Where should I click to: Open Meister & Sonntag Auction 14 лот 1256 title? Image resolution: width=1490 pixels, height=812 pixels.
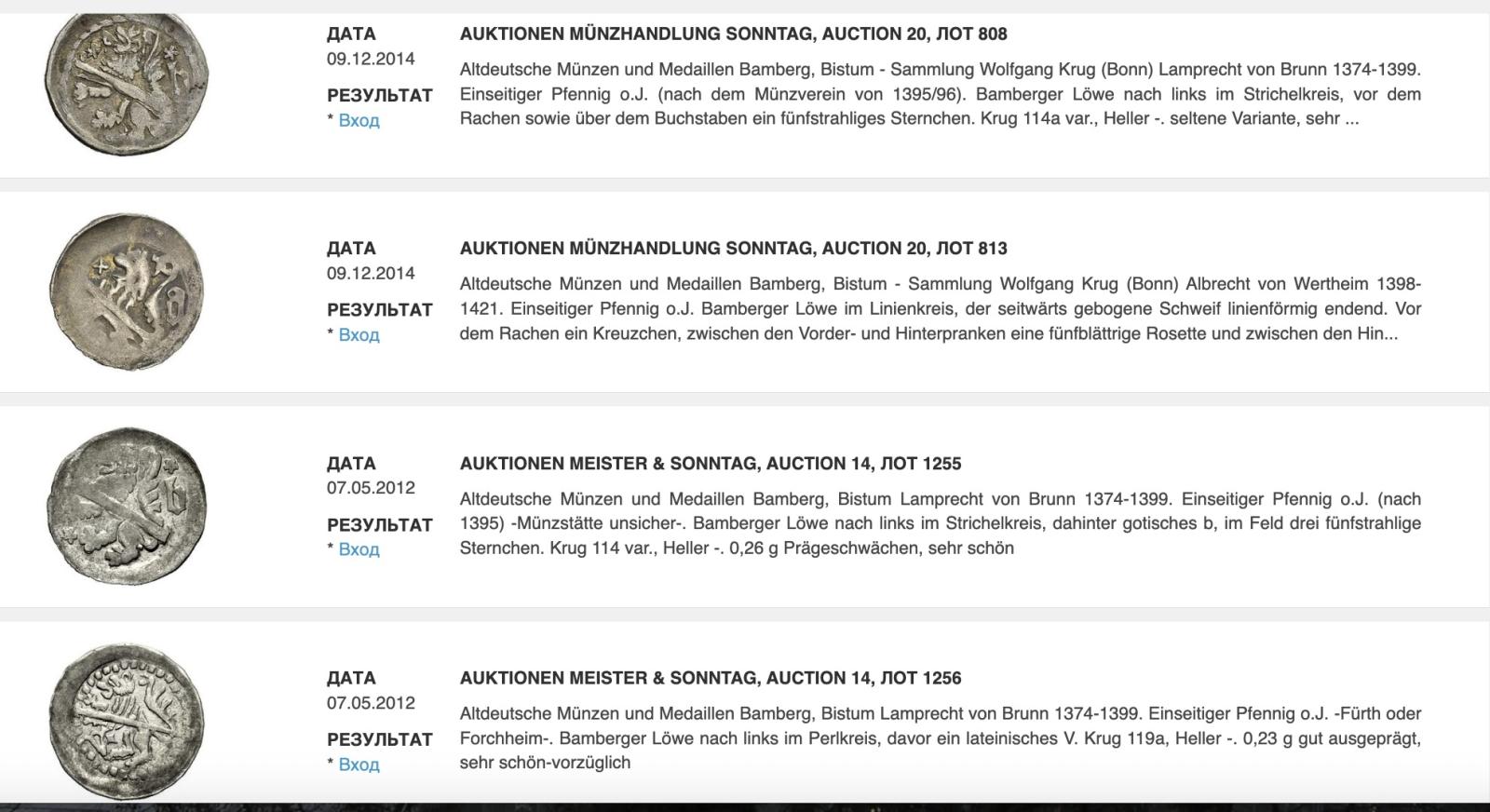pyautogui.click(x=711, y=678)
